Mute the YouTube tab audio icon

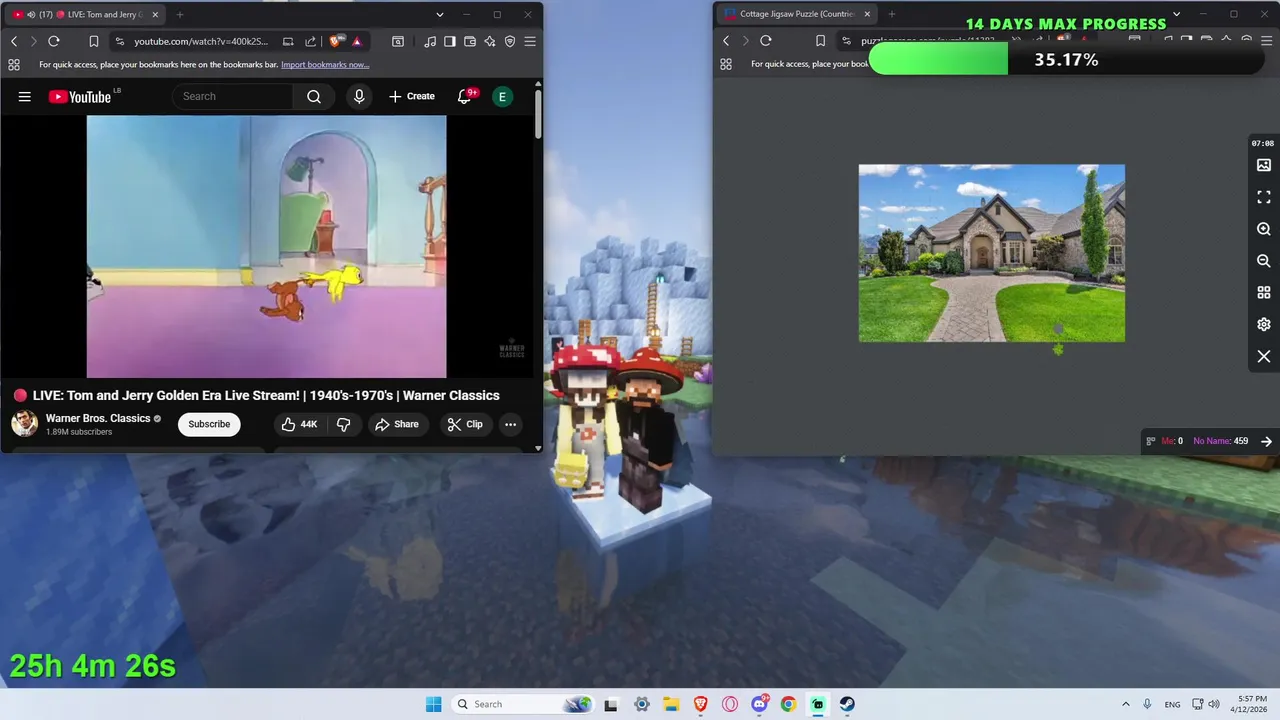[31, 15]
